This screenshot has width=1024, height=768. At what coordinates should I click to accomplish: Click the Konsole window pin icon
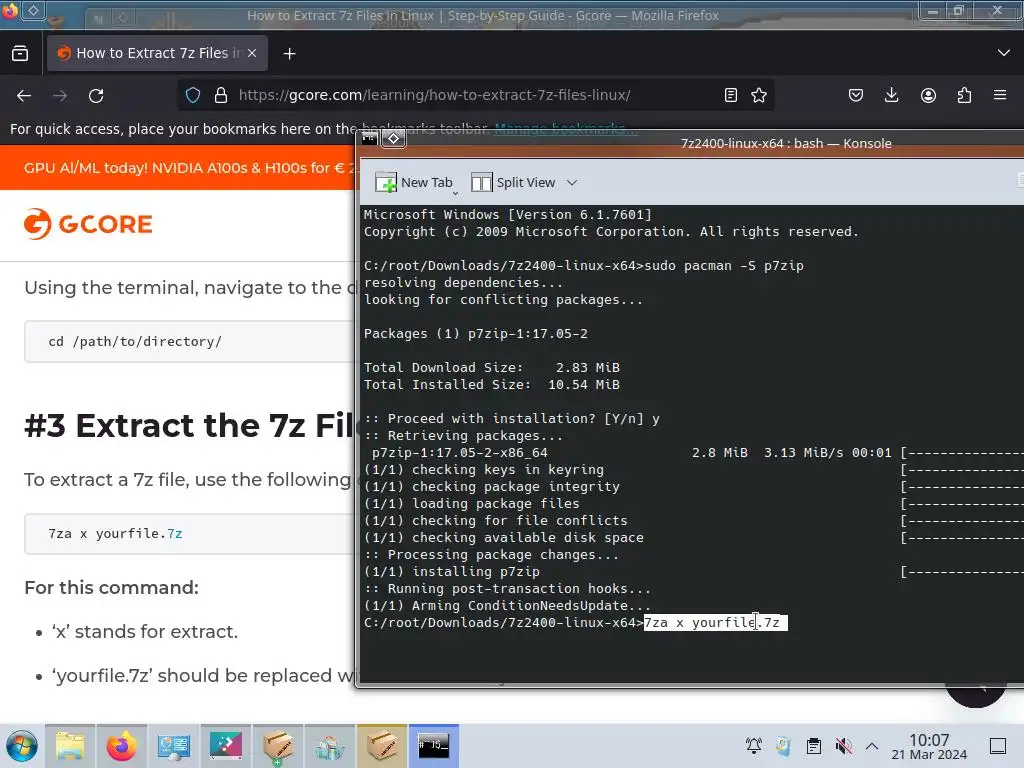394,138
